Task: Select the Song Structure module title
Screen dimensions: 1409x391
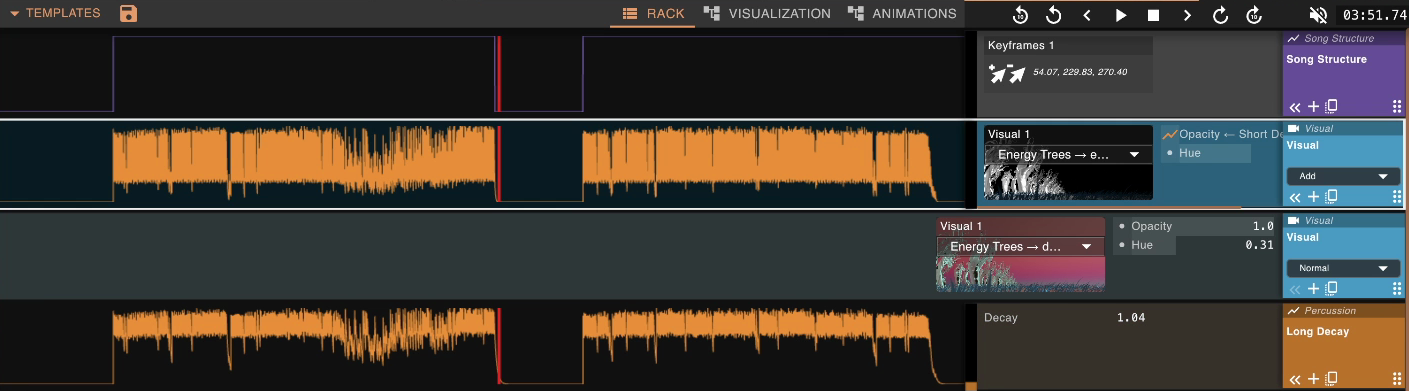Action: [1326, 59]
